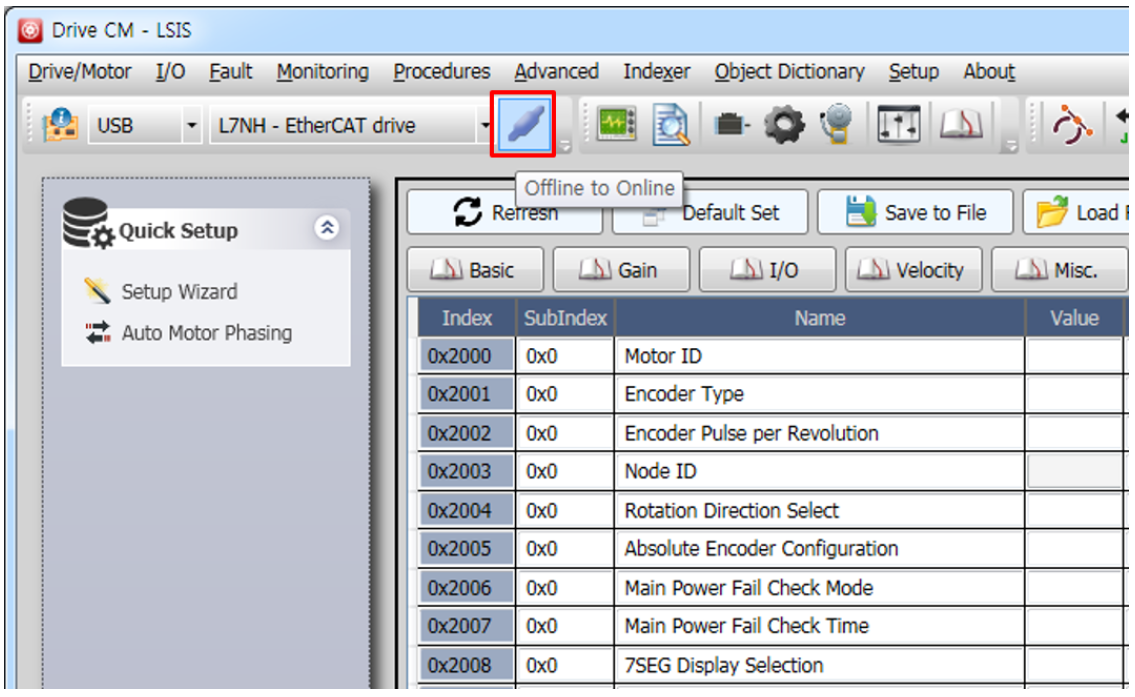Select Rotation Direction Select cell
Image resolution: width=1135 pixels, height=697 pixels.
[x=819, y=510]
